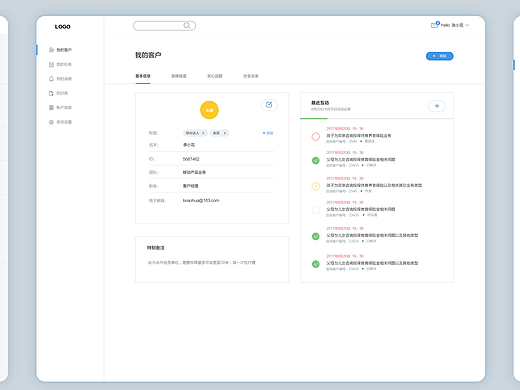
Task: Open 我的消息 via the bell icon
Action: pos(51,79)
